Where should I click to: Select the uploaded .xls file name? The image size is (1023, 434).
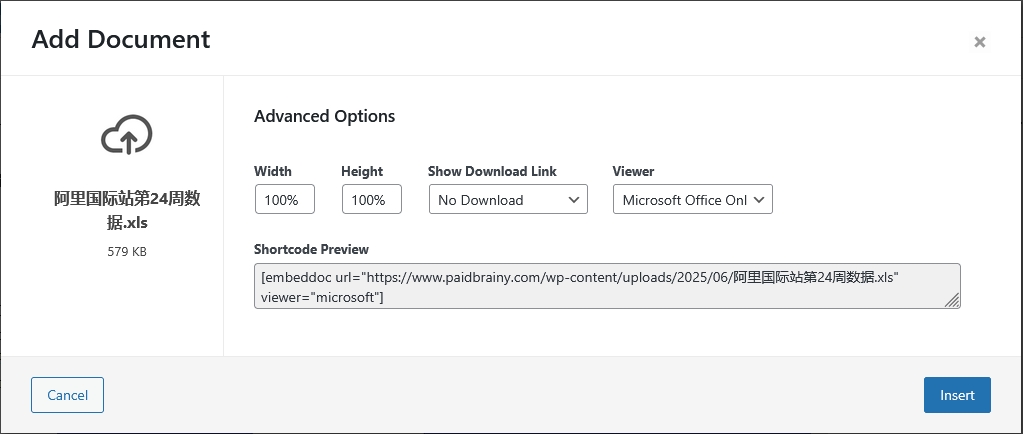[127, 210]
